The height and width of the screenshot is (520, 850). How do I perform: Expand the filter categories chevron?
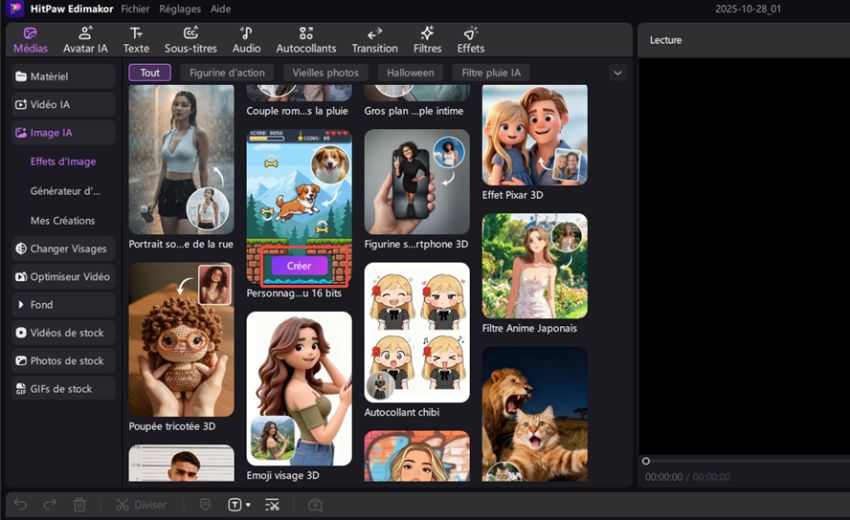click(617, 73)
